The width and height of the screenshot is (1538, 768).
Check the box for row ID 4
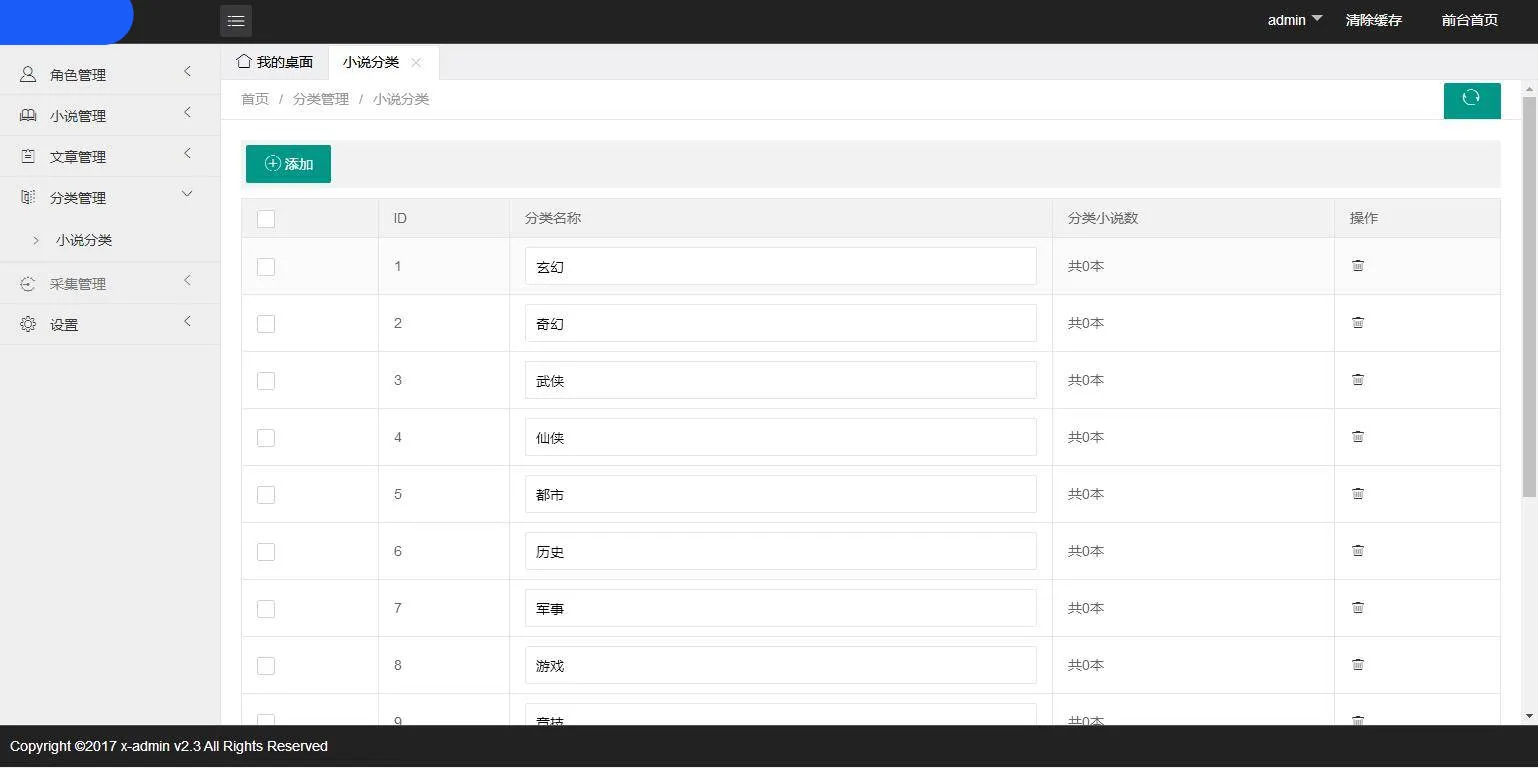coord(266,438)
